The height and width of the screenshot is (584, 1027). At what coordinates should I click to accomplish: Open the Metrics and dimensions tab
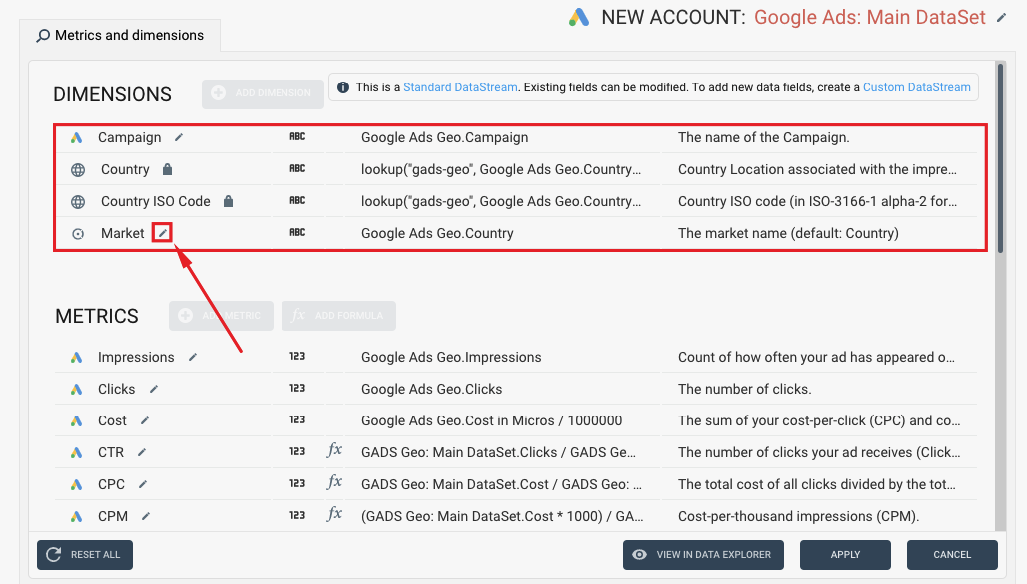[120, 35]
